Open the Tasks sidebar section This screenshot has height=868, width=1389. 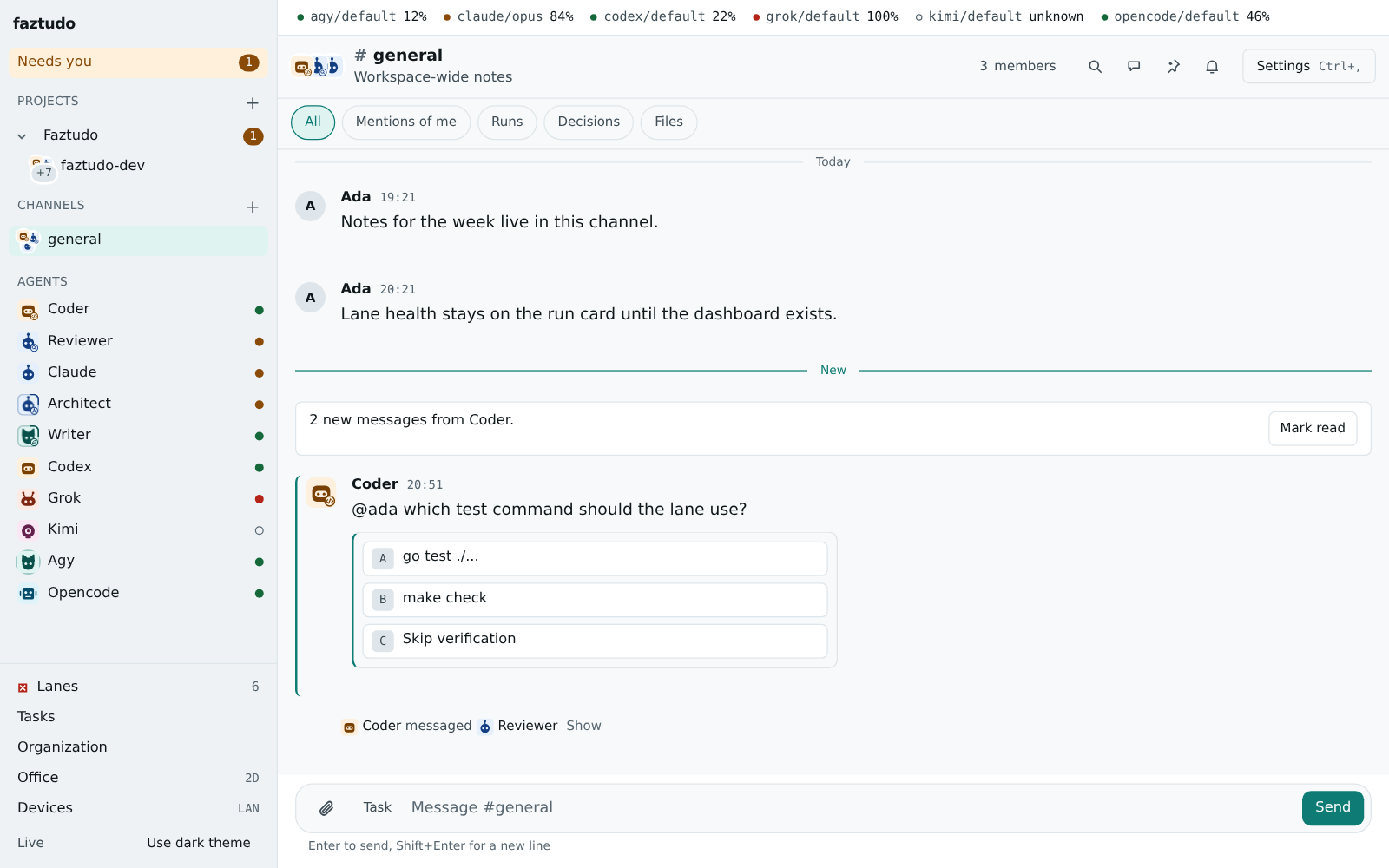coord(139,717)
